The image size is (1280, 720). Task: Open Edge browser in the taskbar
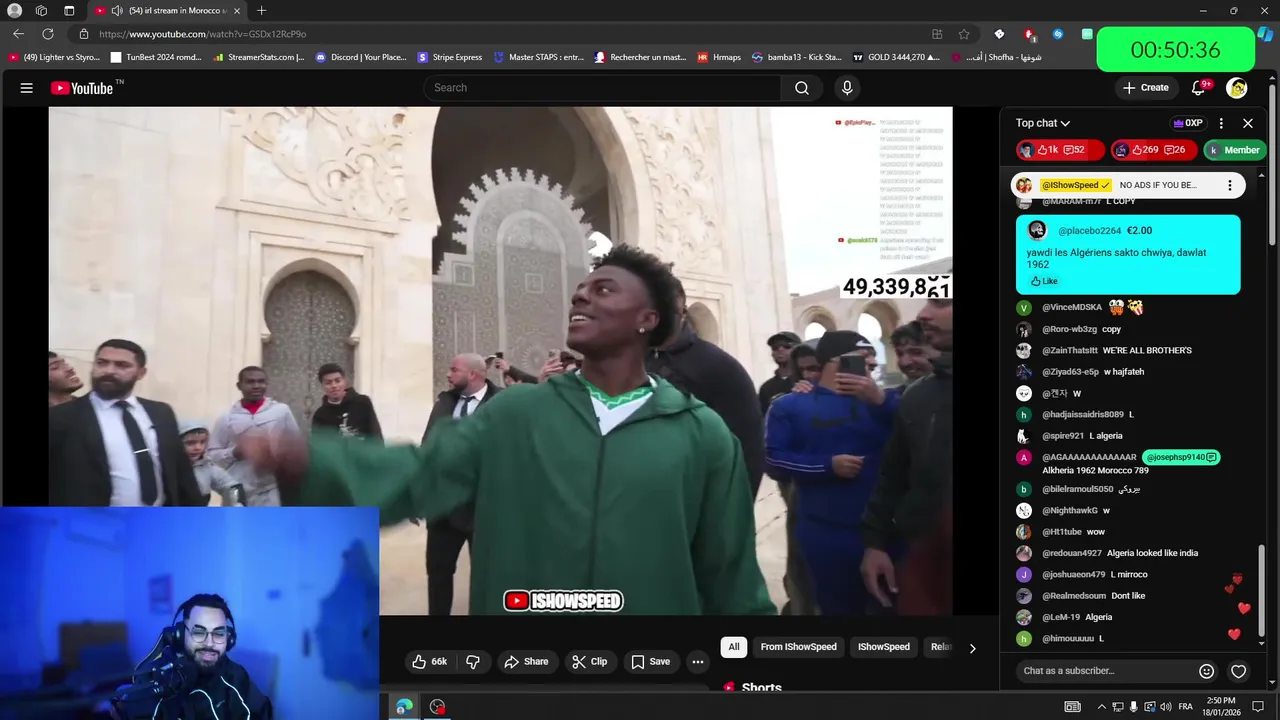click(404, 707)
